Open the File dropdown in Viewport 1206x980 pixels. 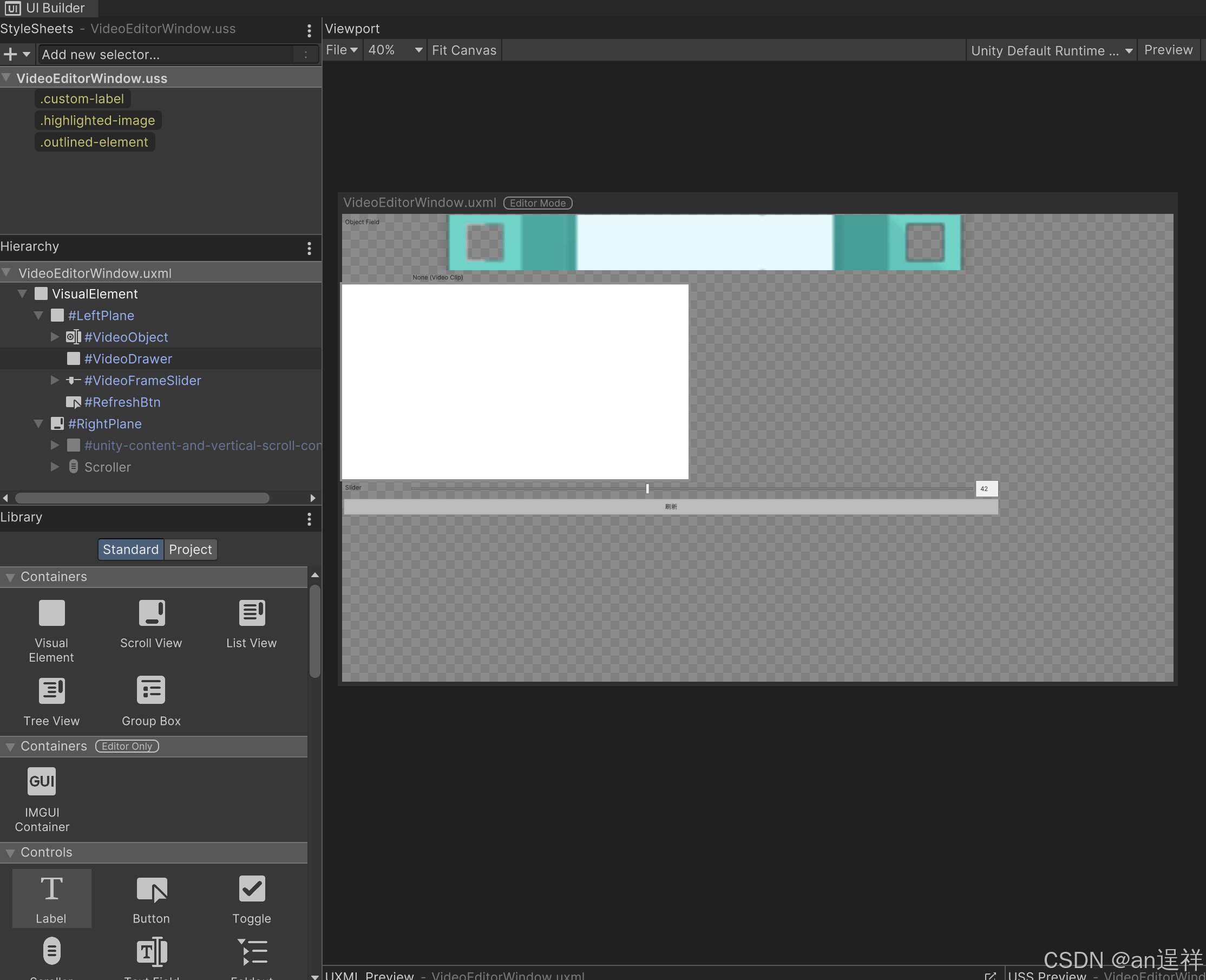342,50
